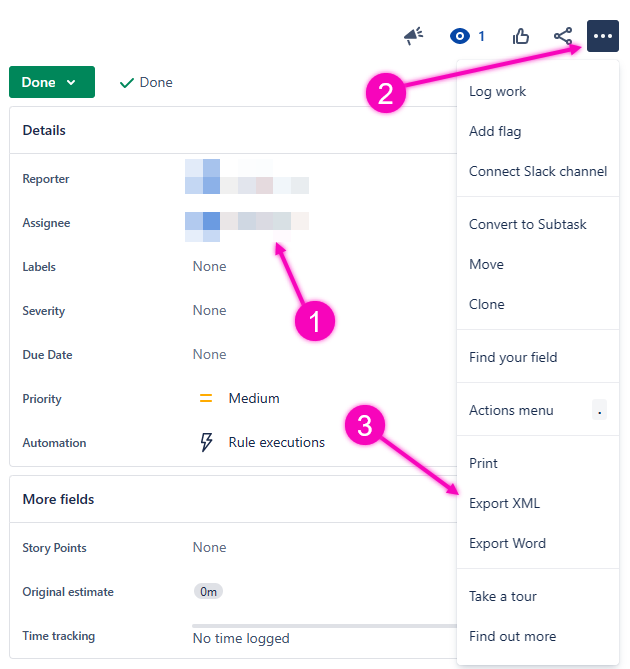The width and height of the screenshot is (630, 669).
Task: Click the share icon
Action: click(x=563, y=36)
